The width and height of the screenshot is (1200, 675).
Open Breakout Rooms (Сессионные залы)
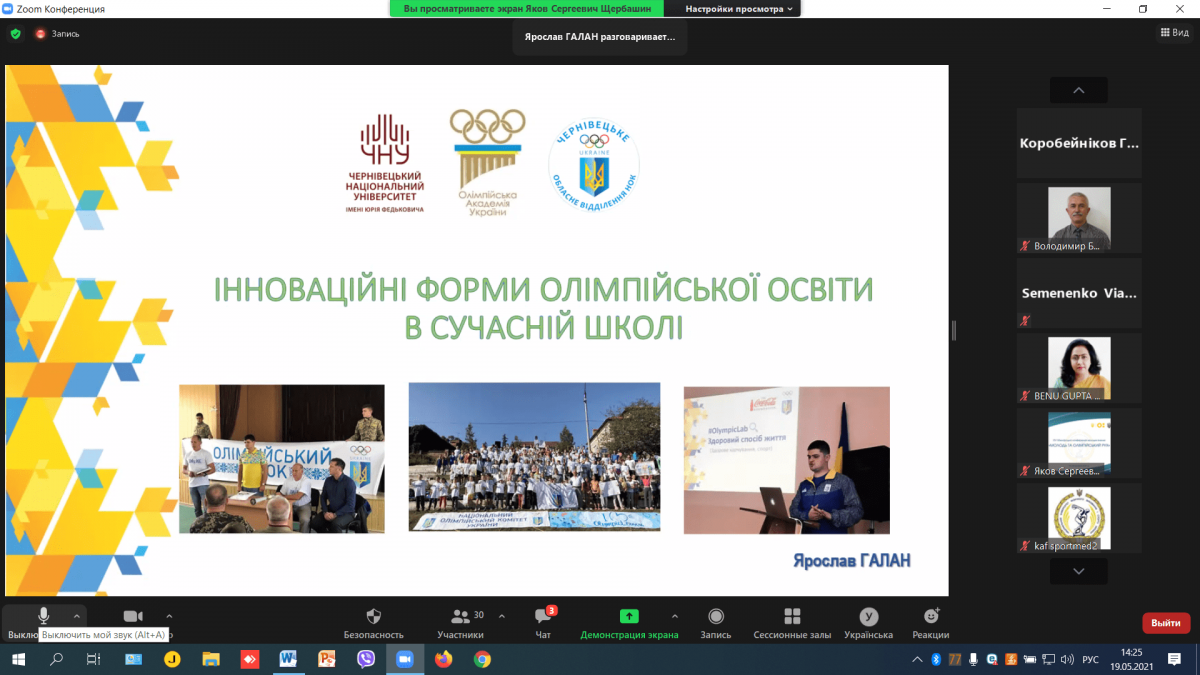(792, 617)
